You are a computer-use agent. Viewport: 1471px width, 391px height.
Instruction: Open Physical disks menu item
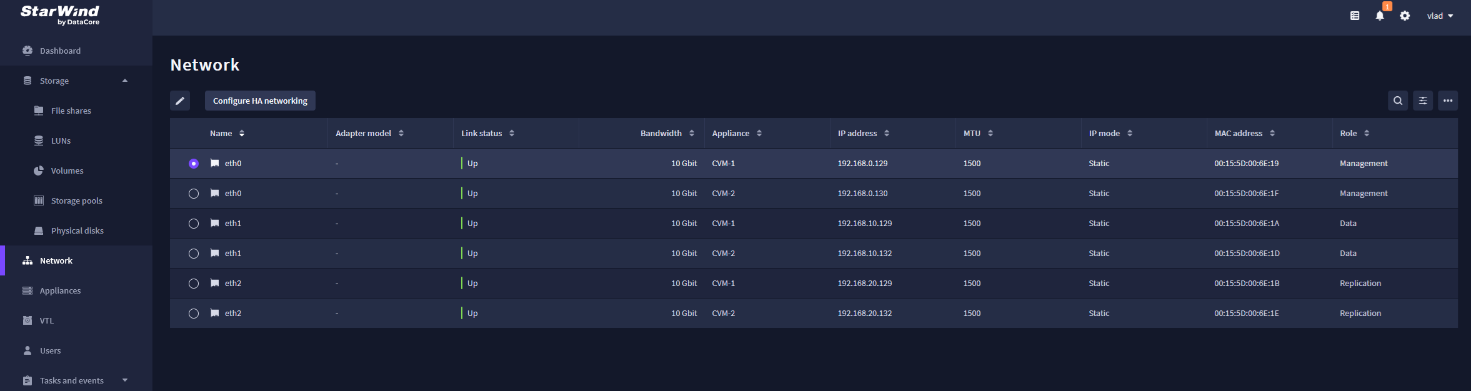click(x=77, y=231)
